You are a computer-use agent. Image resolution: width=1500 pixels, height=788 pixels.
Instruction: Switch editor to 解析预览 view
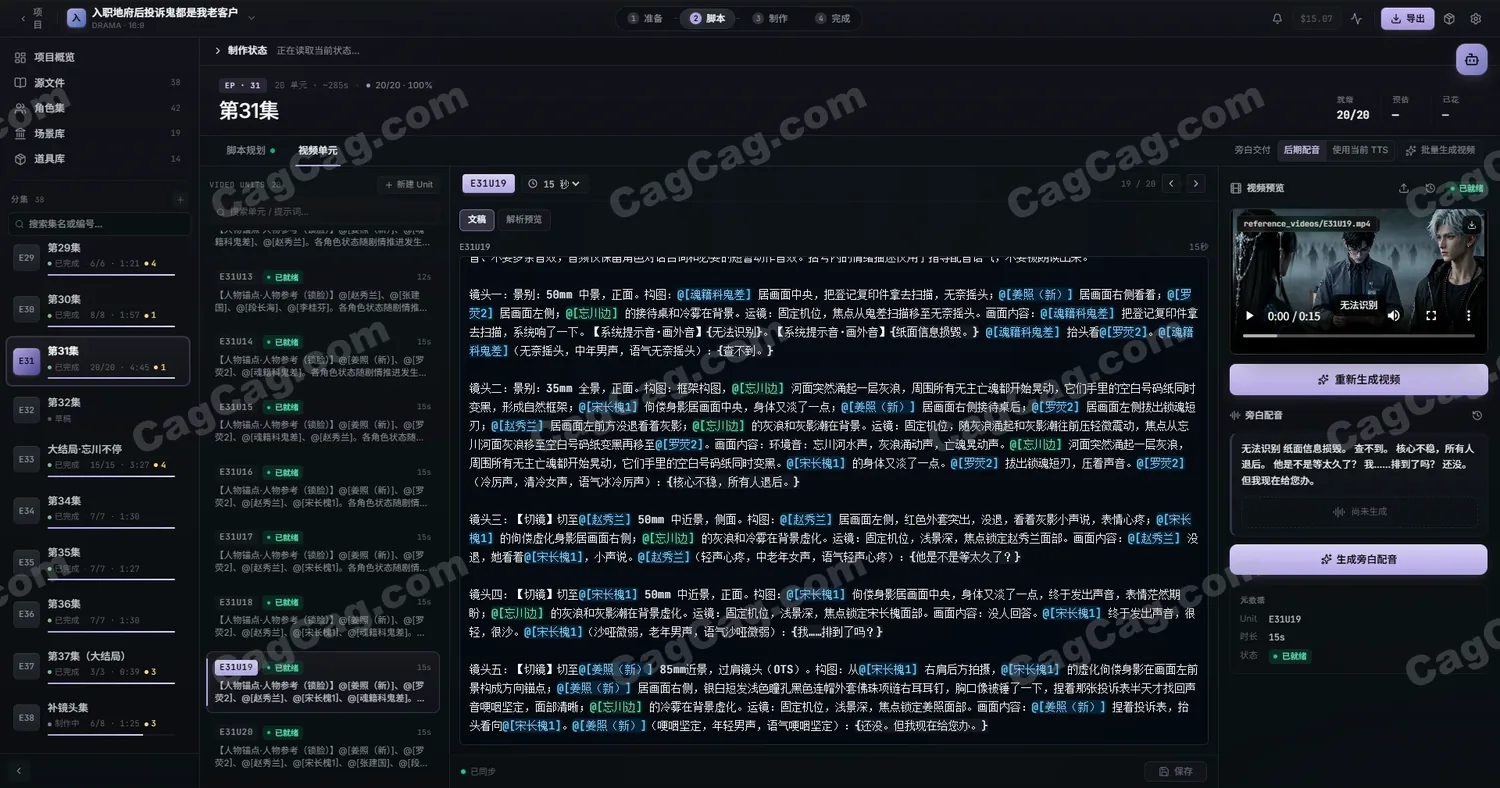point(524,219)
